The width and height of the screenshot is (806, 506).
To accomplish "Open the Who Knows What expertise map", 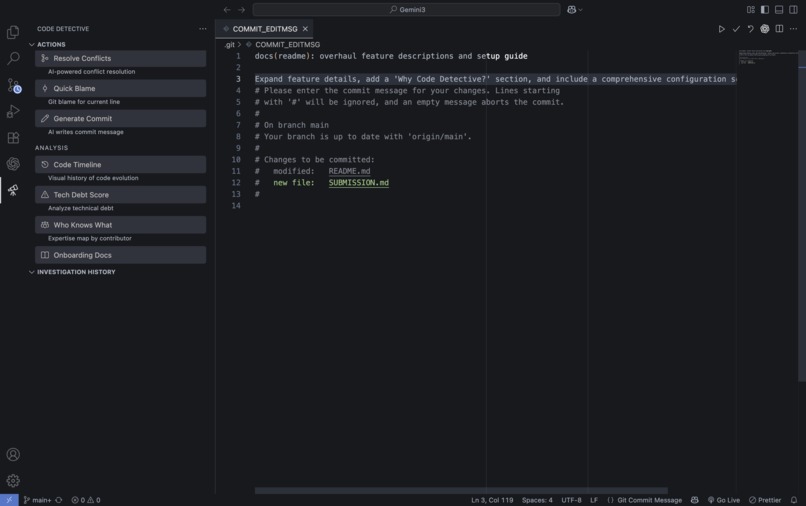I will point(120,225).
